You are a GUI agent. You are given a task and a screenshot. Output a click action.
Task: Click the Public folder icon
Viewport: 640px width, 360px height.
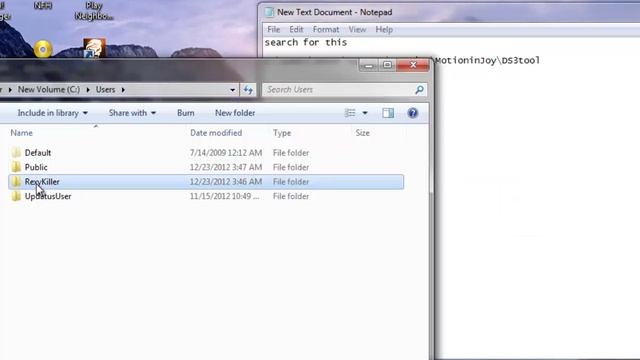click(x=16, y=167)
